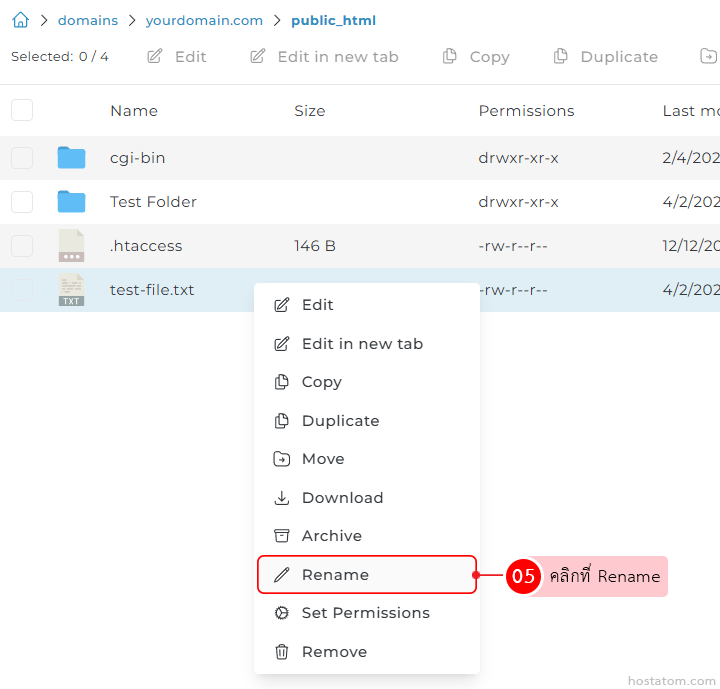Open the yourdomain.com breadcrumb link
The height and width of the screenshot is (689, 720).
tap(204, 20)
